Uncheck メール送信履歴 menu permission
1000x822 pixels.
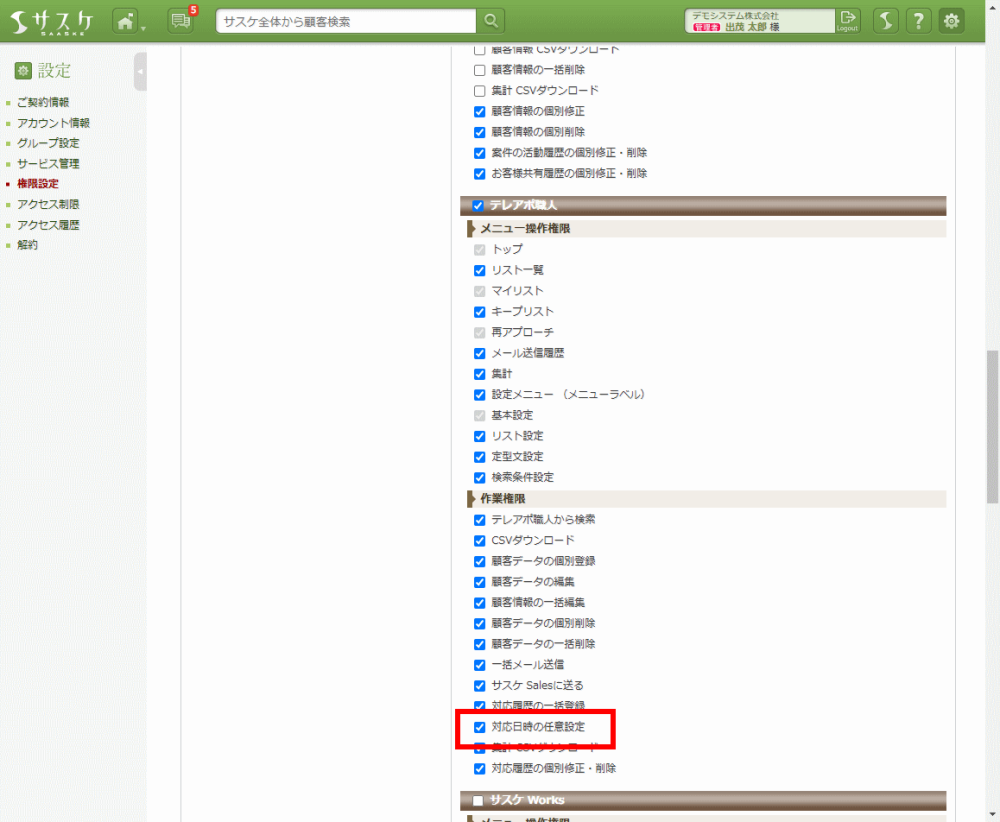[480, 353]
